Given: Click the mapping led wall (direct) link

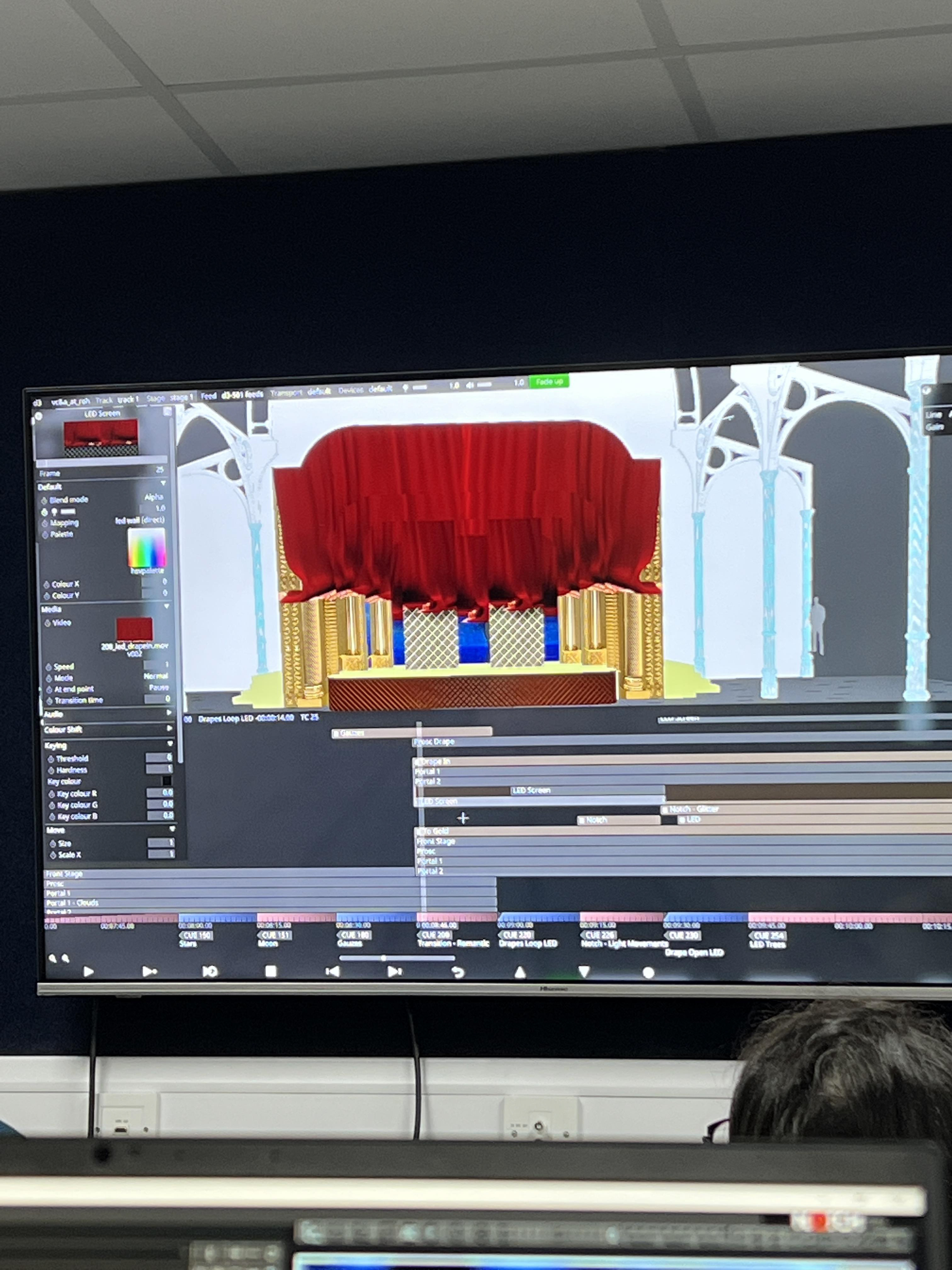Looking at the screenshot, I should [139, 520].
